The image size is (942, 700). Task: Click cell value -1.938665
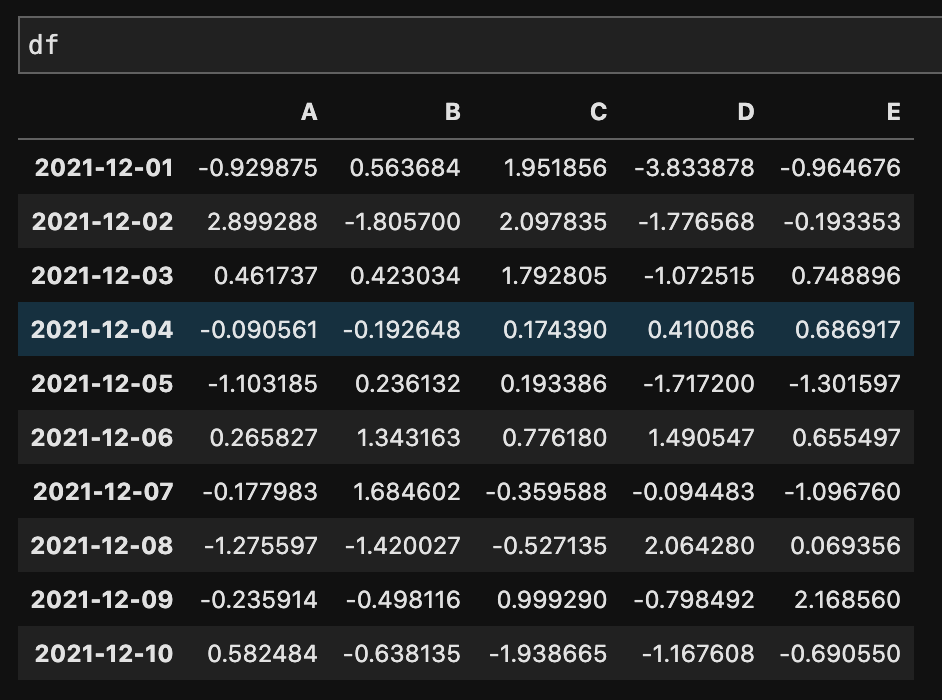[548, 654]
